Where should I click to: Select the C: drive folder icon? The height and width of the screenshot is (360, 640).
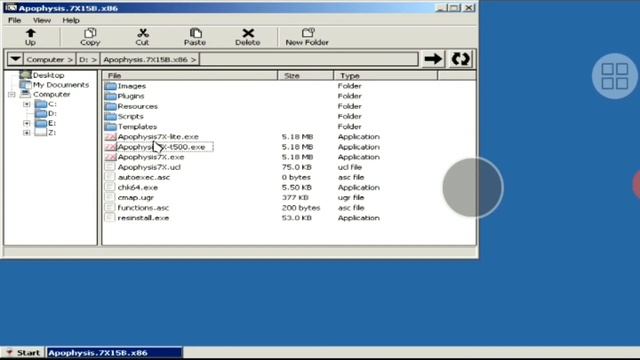[40, 104]
